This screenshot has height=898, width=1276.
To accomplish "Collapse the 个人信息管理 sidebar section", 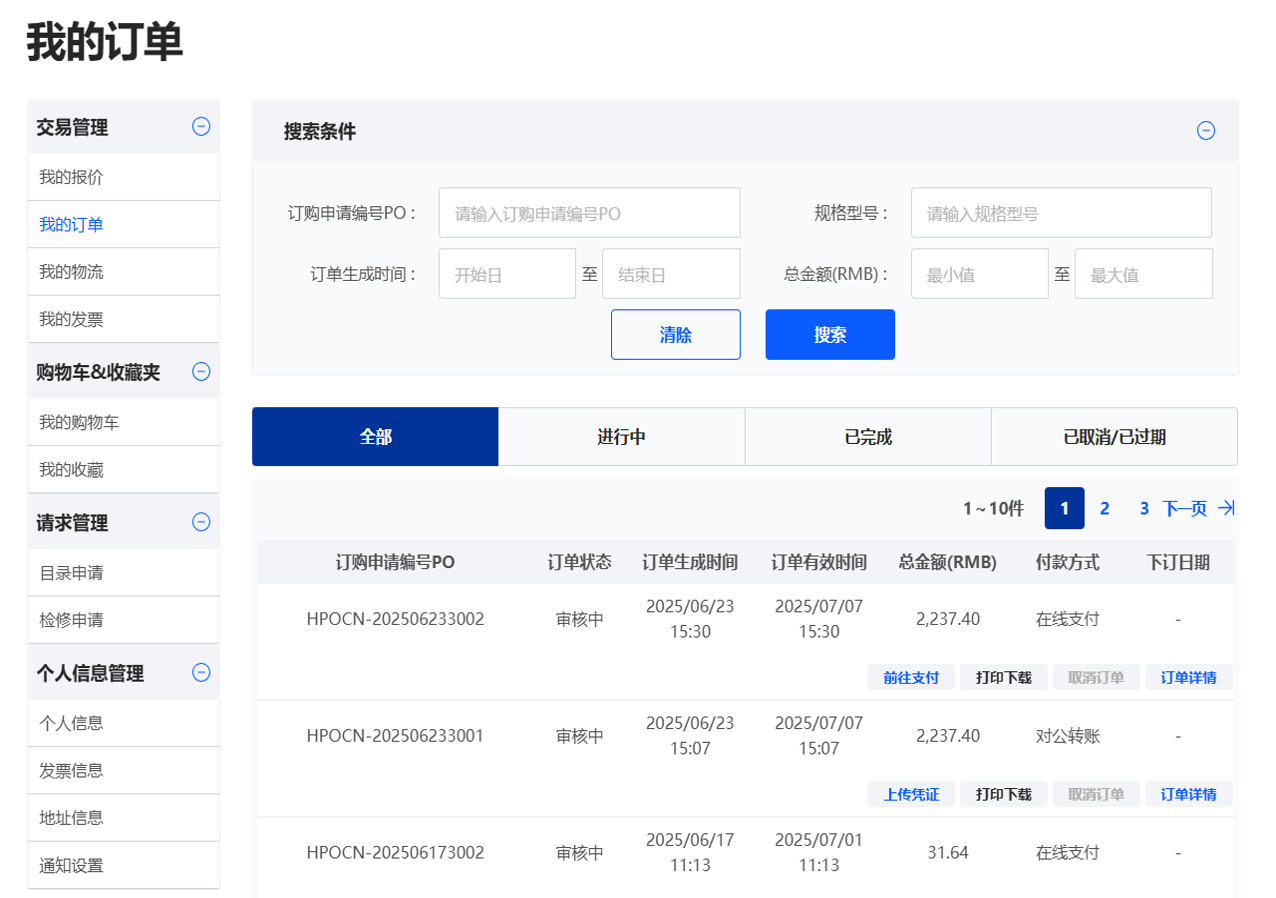I will pyautogui.click(x=201, y=673).
